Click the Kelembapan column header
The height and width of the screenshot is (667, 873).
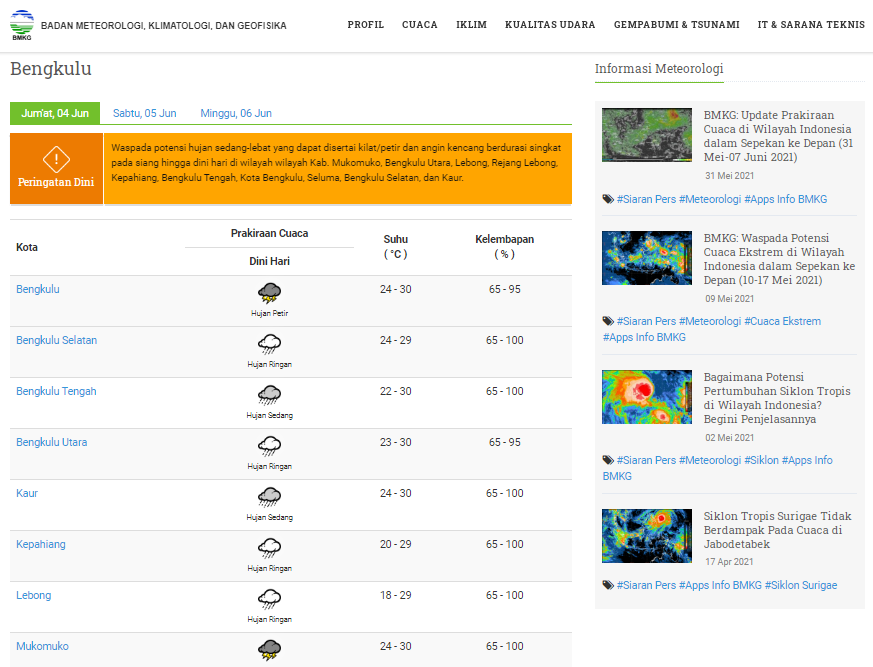click(504, 247)
